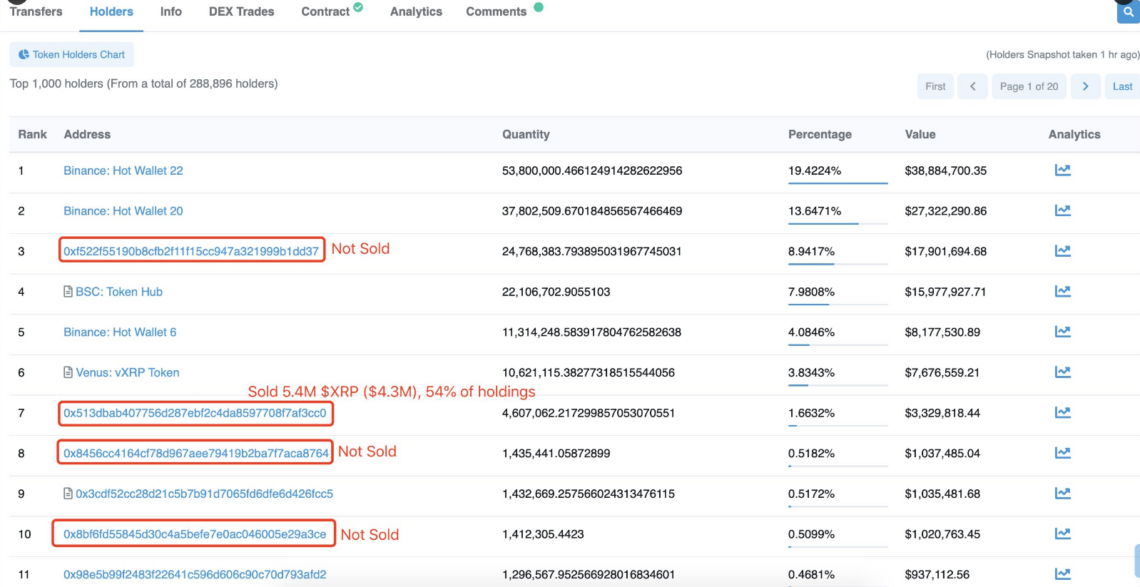Open analytics icon in rank 8 row
The image size is (1140, 587).
pos(1062,453)
